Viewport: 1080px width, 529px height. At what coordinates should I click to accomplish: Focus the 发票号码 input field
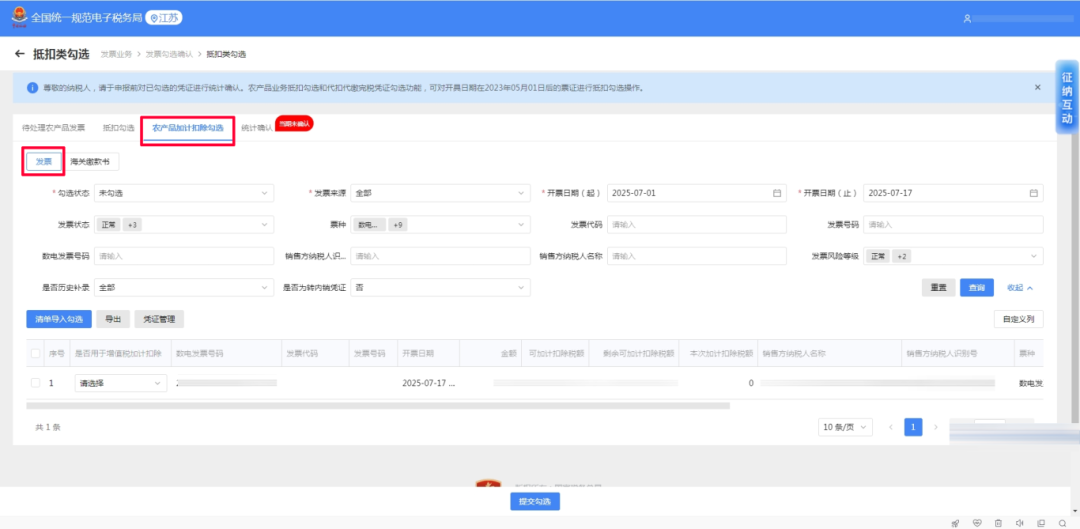click(953, 225)
